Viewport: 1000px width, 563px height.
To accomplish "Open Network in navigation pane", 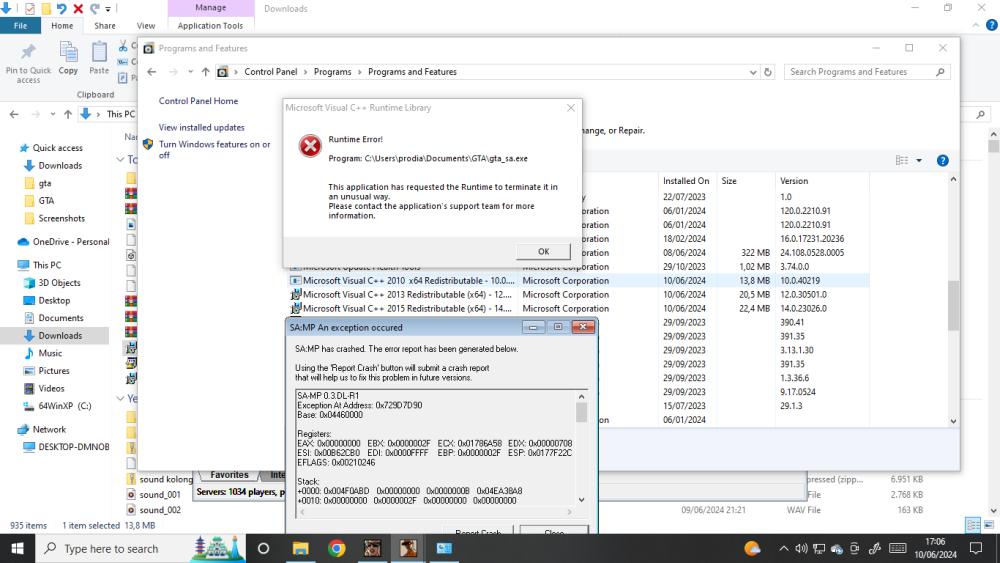I will [x=49, y=430].
